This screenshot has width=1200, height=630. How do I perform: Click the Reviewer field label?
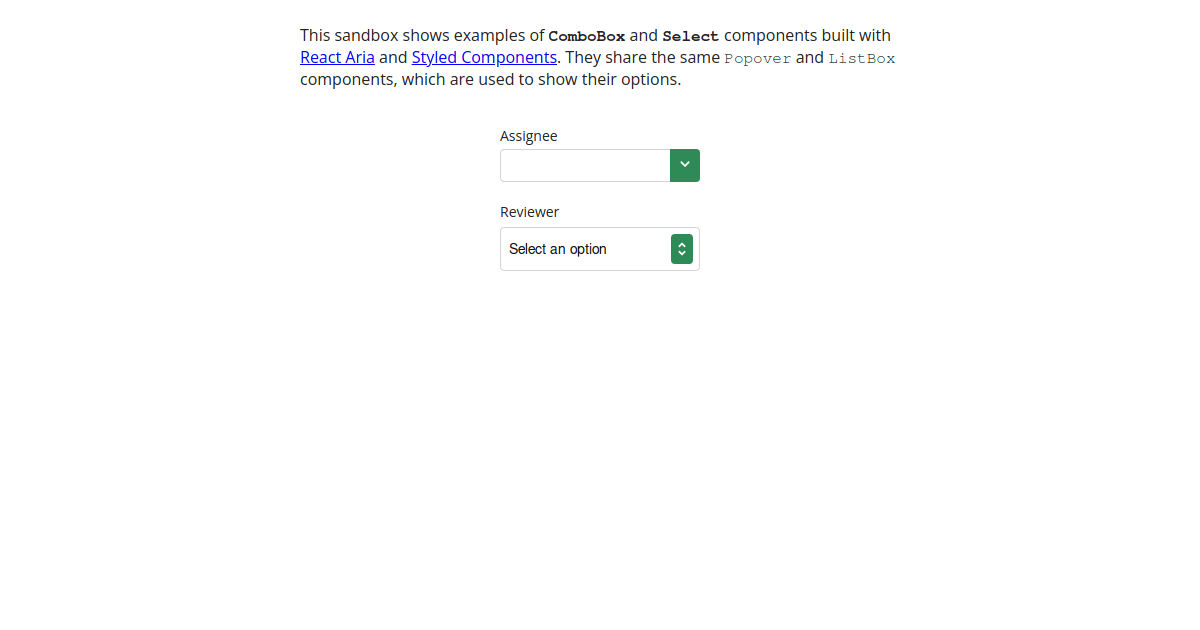pyautogui.click(x=529, y=212)
